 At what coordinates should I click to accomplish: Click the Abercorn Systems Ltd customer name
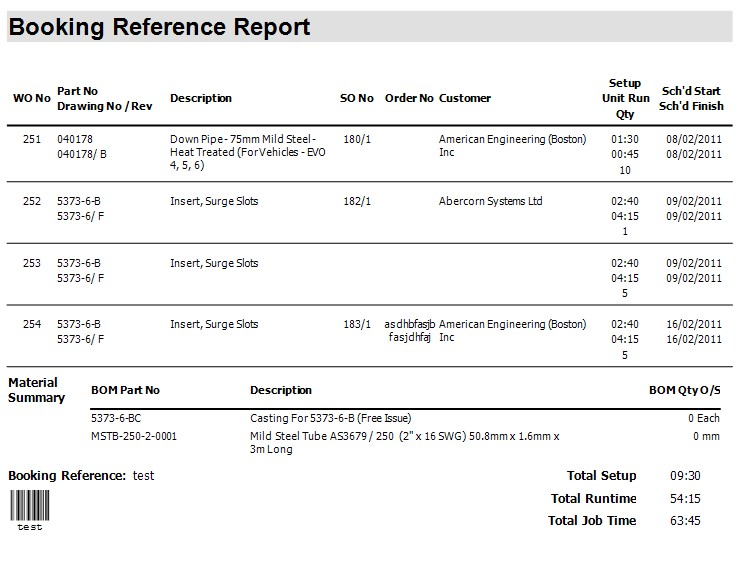point(490,202)
